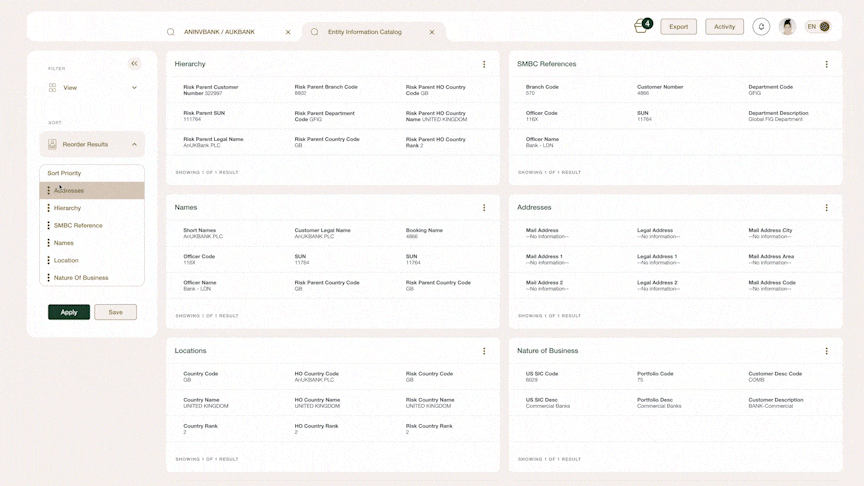Switch to the ANINVBANK / AUKBANK tab

pos(219,32)
